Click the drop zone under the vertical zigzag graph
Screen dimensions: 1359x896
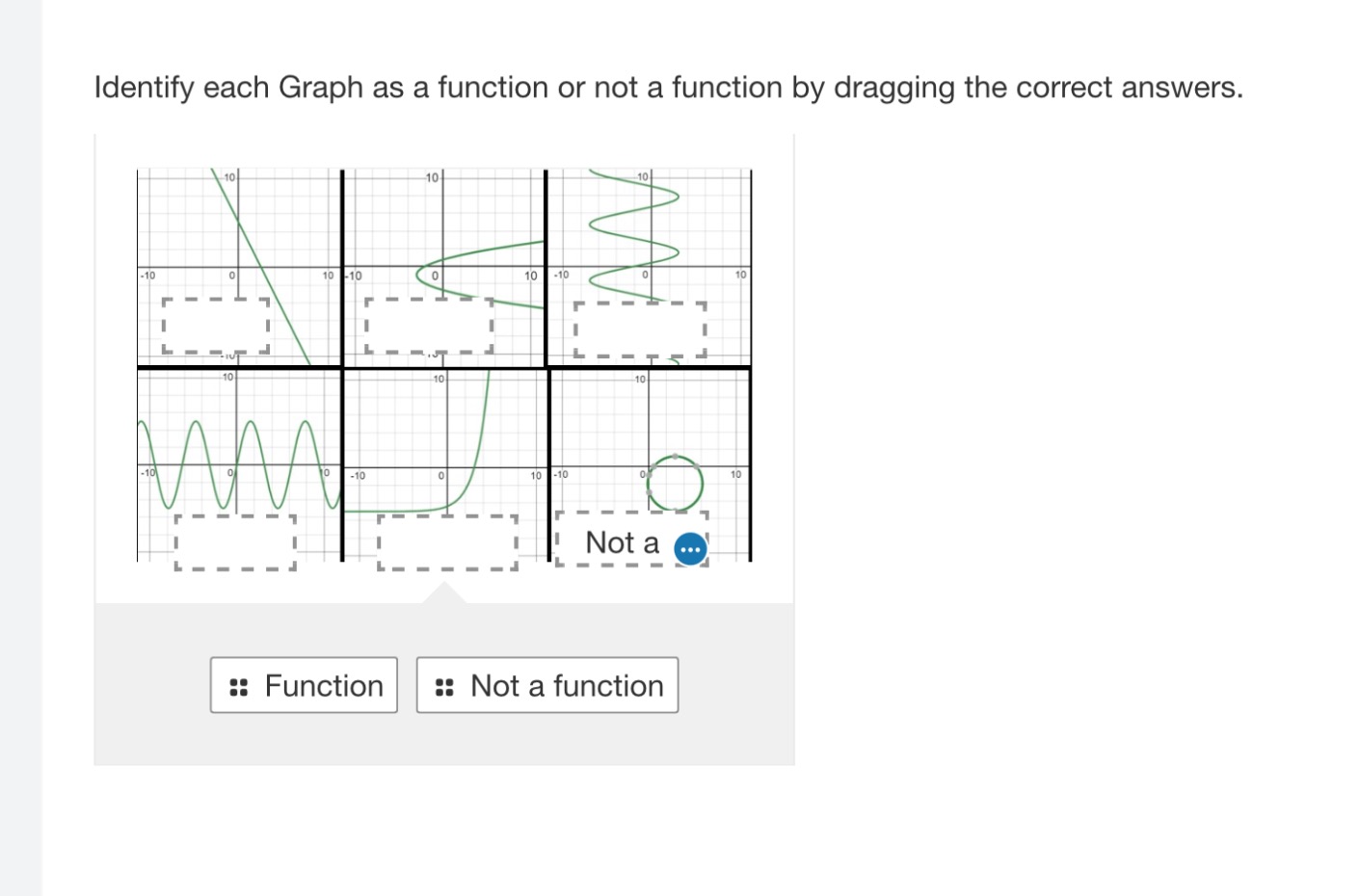point(640,329)
